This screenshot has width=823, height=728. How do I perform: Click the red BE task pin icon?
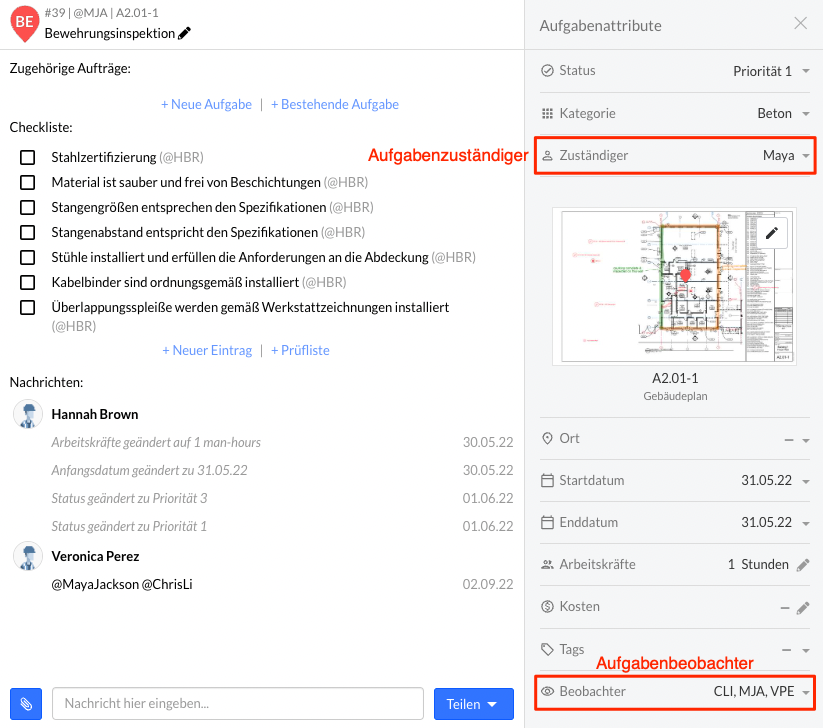24,22
